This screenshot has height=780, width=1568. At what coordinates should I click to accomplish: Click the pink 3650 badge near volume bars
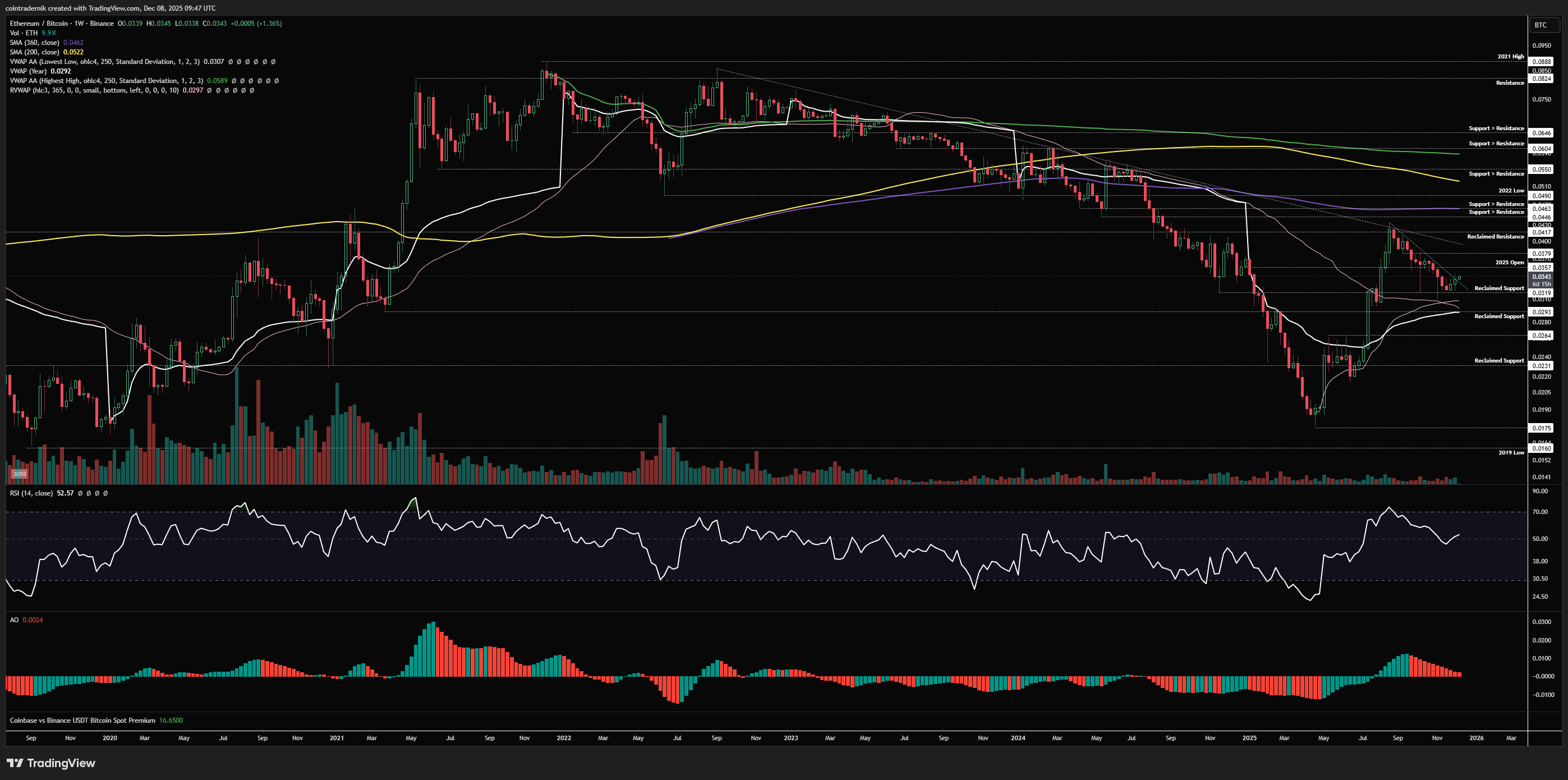click(20, 474)
